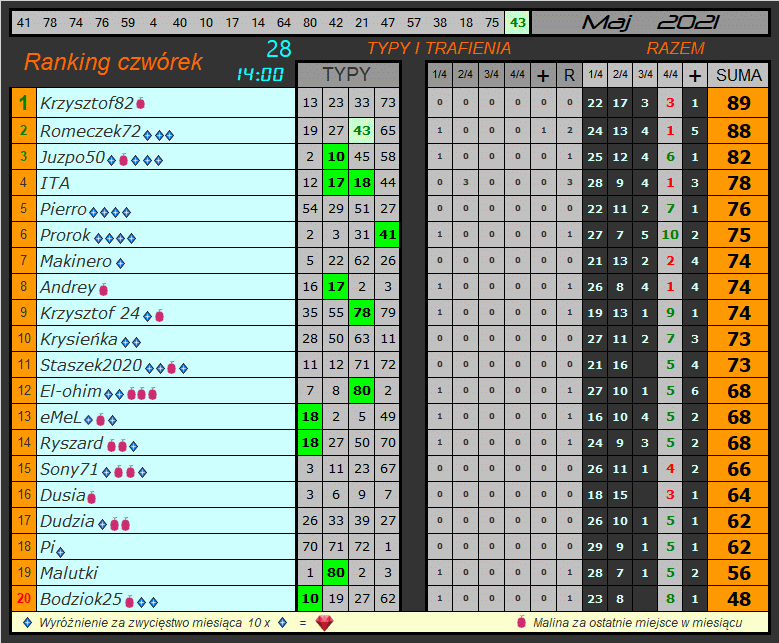
Task: Select player name Krysieńka
Action: (78, 339)
